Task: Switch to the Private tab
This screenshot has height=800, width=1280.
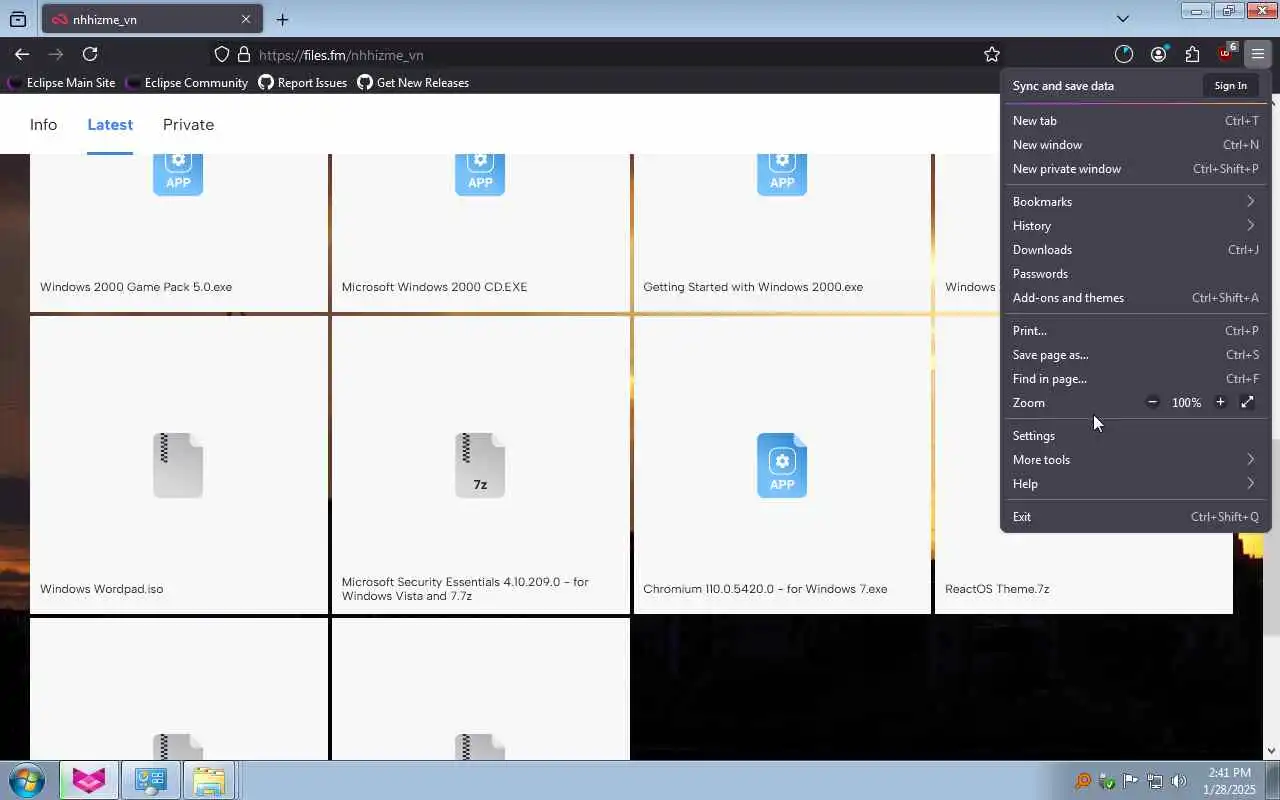Action: 188,124
